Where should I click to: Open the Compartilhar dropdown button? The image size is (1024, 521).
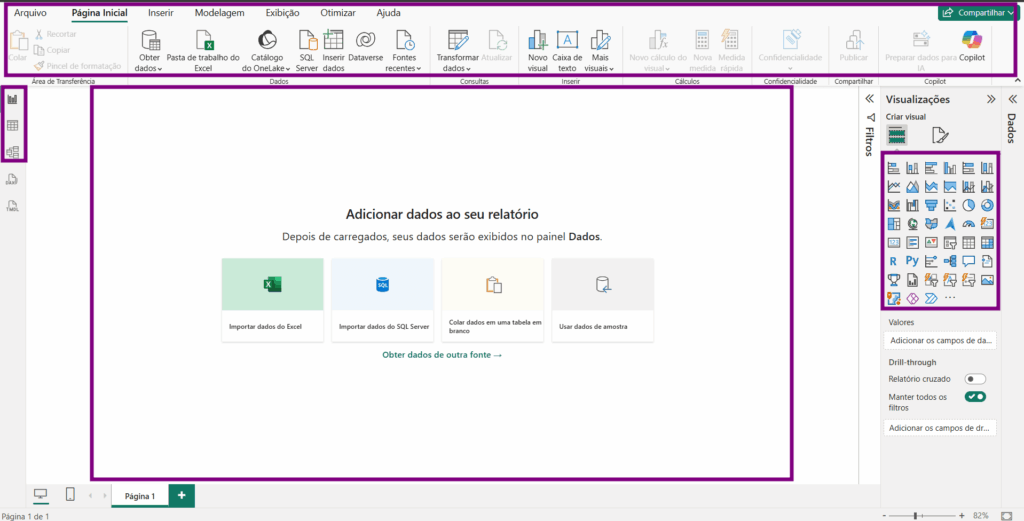978,12
